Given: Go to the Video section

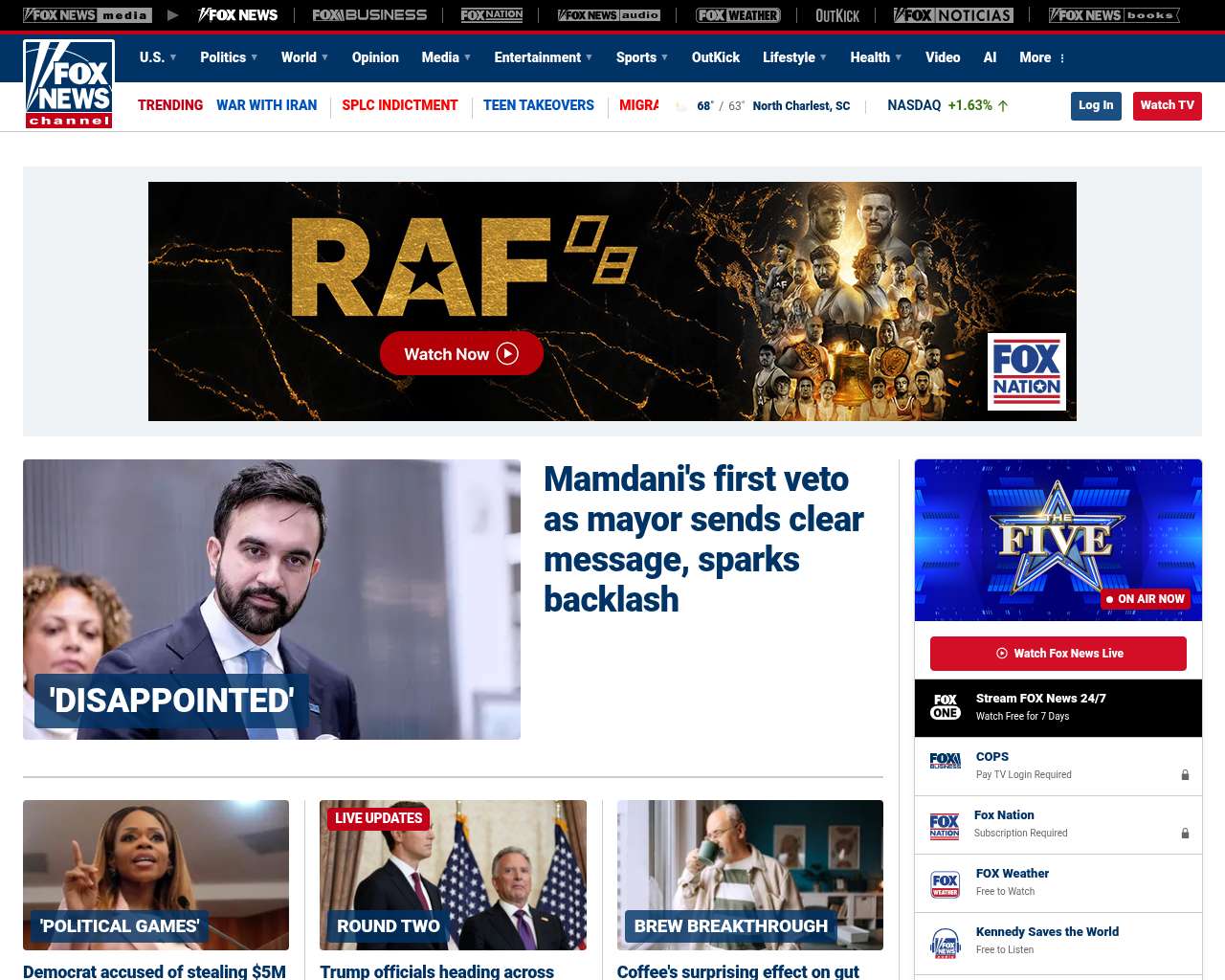Looking at the screenshot, I should [943, 57].
